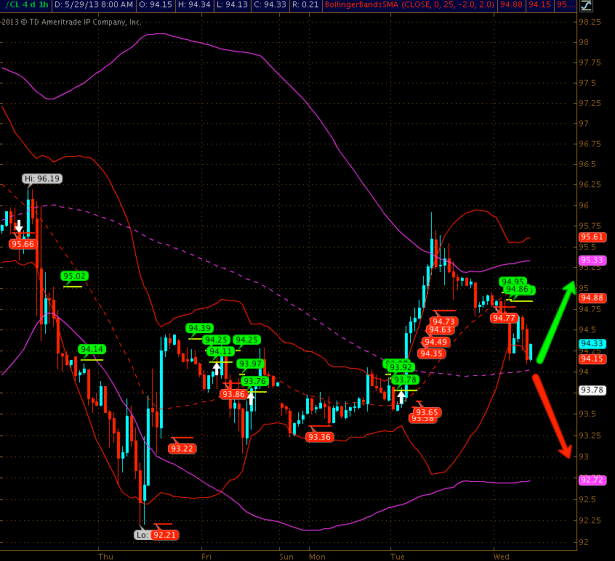Click the red 95.61 price axis tag
This screenshot has width=615, height=561.
(x=592, y=239)
